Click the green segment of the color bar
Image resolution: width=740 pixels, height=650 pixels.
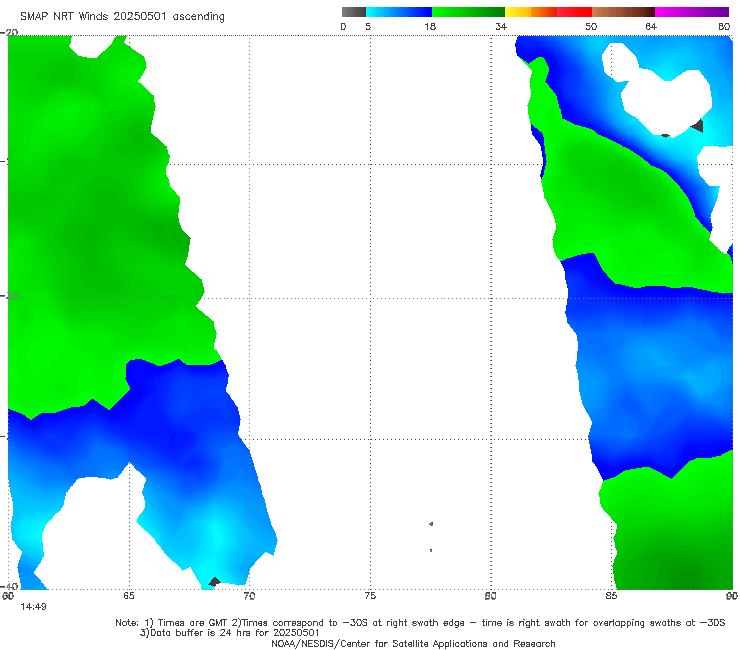(x=468, y=12)
